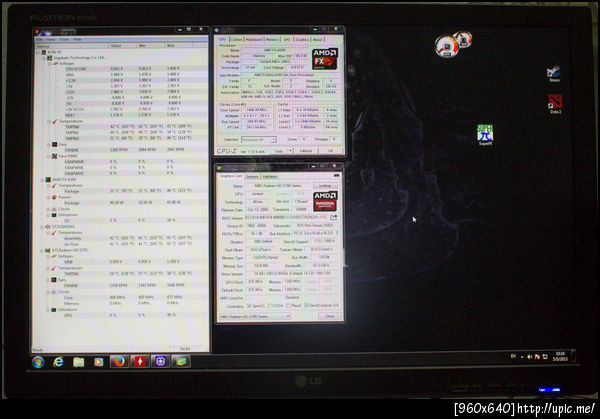Open Windows Explorer folder icon in taskbar

tap(78, 362)
